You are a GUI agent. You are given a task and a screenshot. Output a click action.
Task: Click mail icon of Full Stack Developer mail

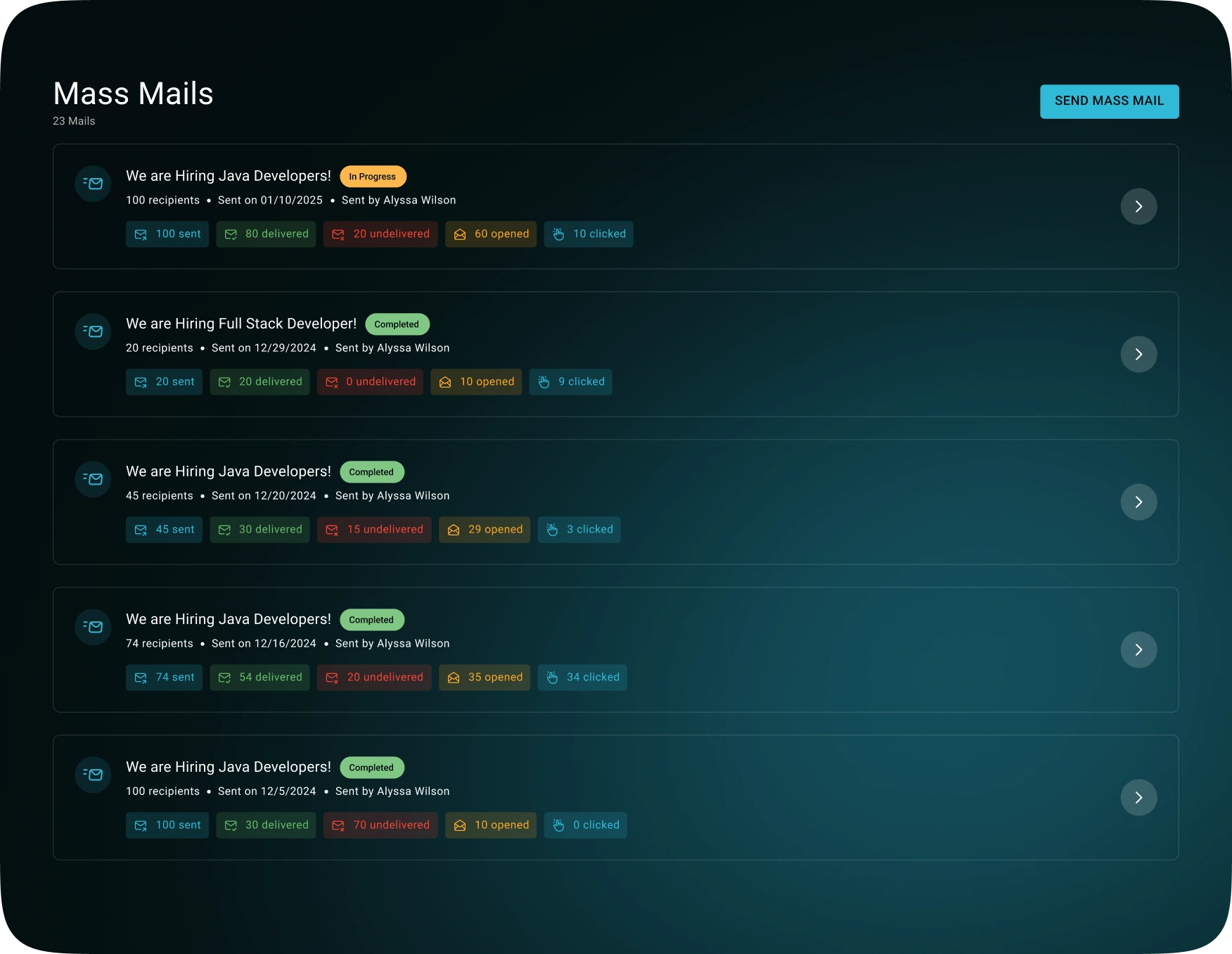(x=93, y=331)
